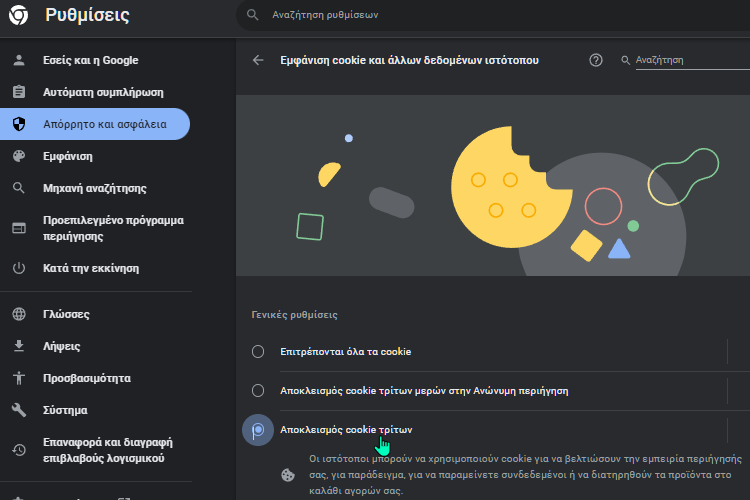Click the accessibility figure icon for Προσβασιμότητα
Viewport: 750px width, 500px height.
[19, 378]
